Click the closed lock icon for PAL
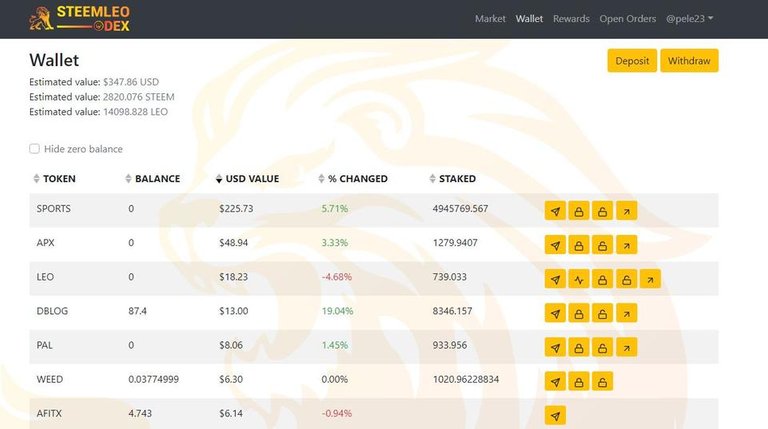This screenshot has width=768, height=429. [578, 348]
